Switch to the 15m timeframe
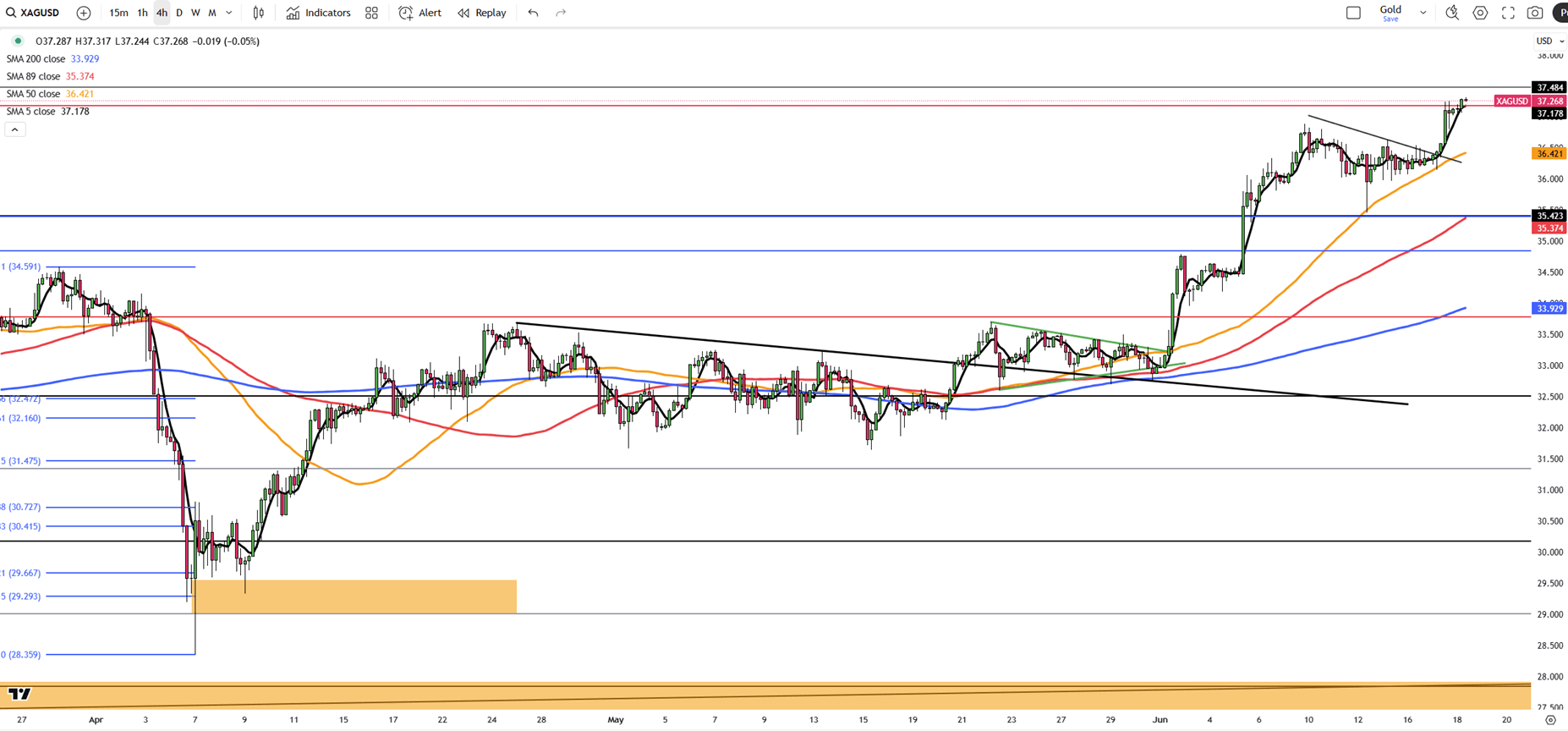The width and height of the screenshot is (1568, 731). point(118,13)
